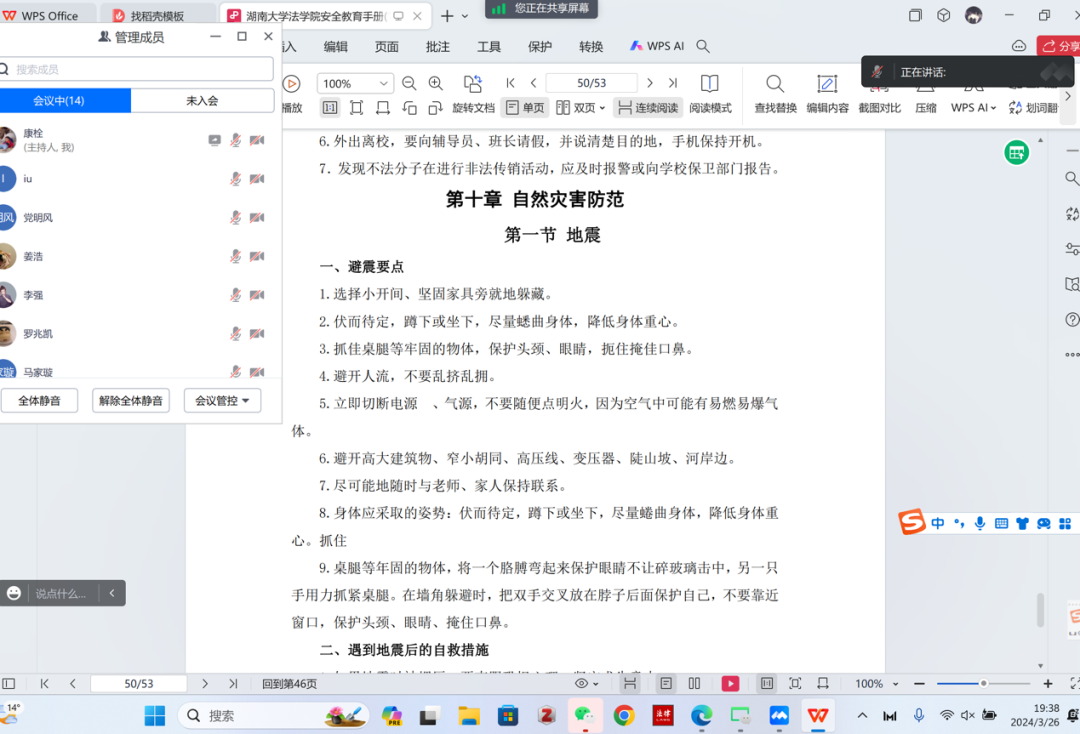
Task: Toggle microphone mute for 姜浩
Action: click(236, 256)
